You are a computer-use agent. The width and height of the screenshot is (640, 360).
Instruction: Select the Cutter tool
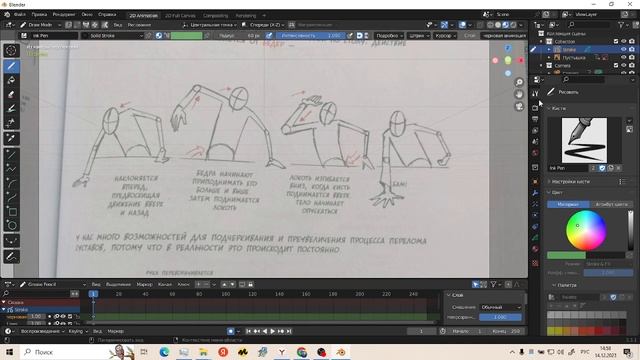point(11,123)
